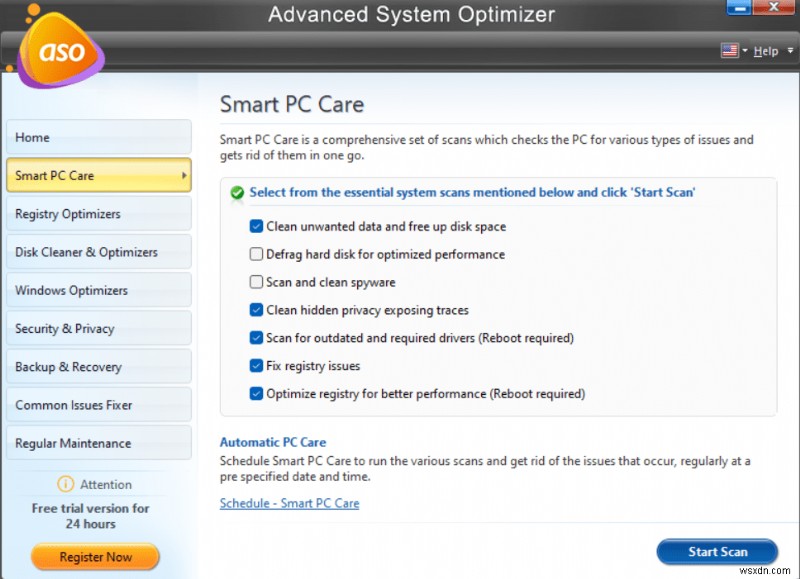
Task: Open the Help menu
Action: tap(766, 50)
